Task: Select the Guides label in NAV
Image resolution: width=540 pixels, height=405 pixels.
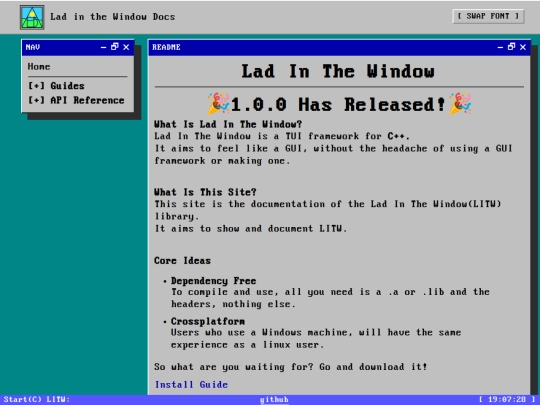Action: pos(67,86)
